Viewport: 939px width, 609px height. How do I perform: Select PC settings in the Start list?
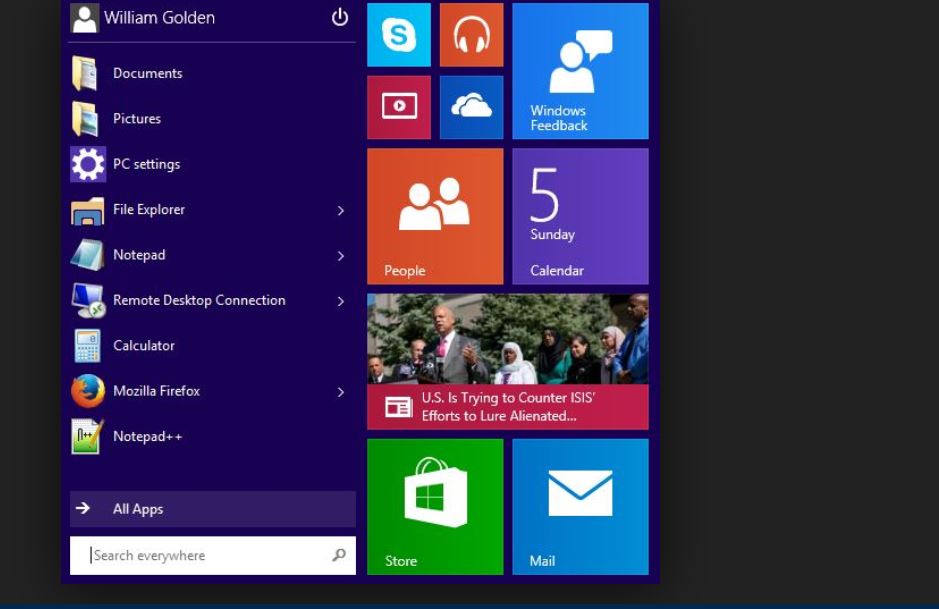[x=146, y=164]
